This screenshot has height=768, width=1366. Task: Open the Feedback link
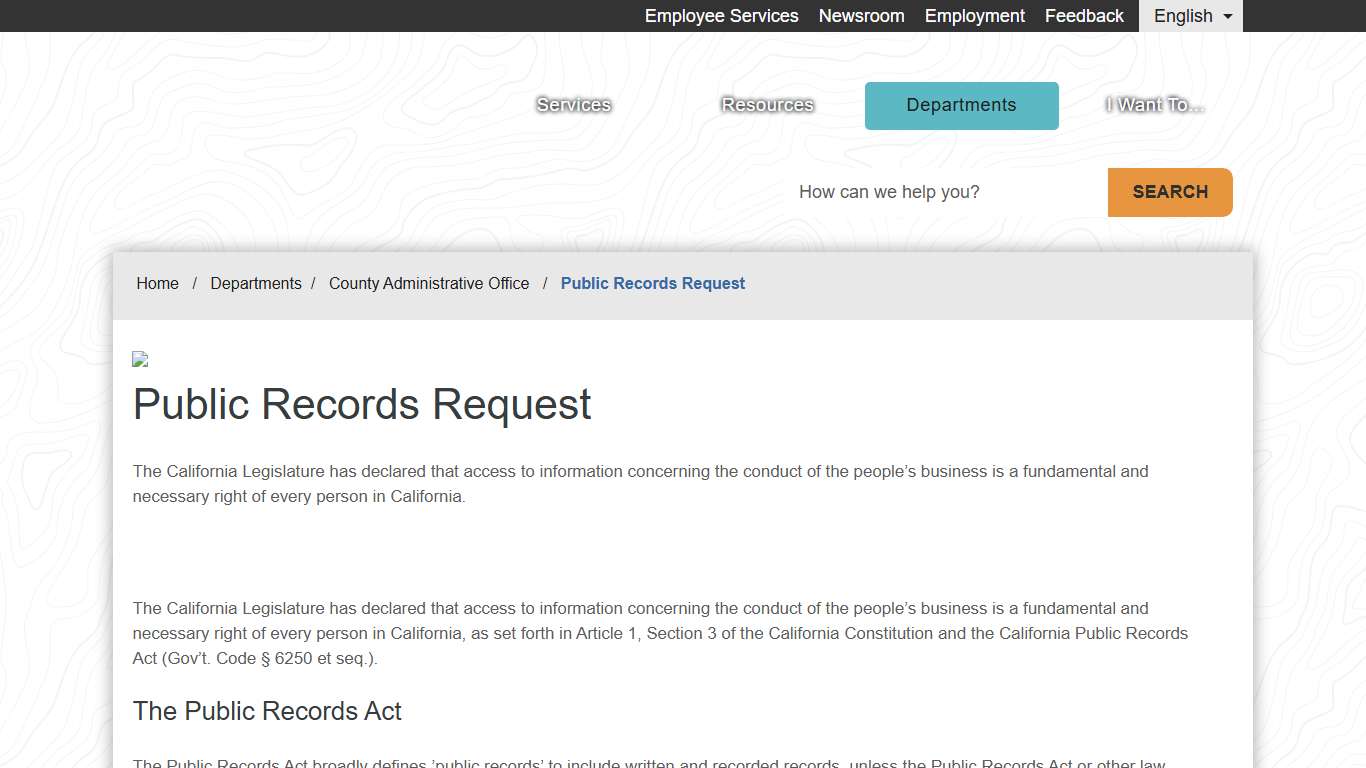pyautogui.click(x=1084, y=16)
